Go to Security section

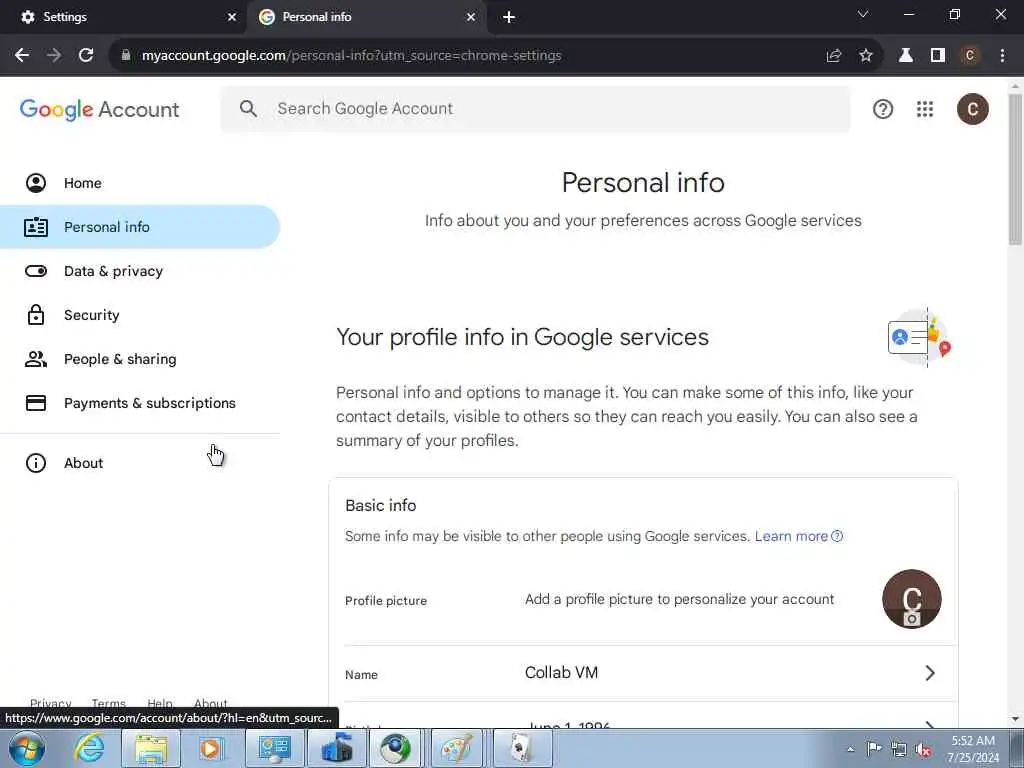tap(140, 315)
